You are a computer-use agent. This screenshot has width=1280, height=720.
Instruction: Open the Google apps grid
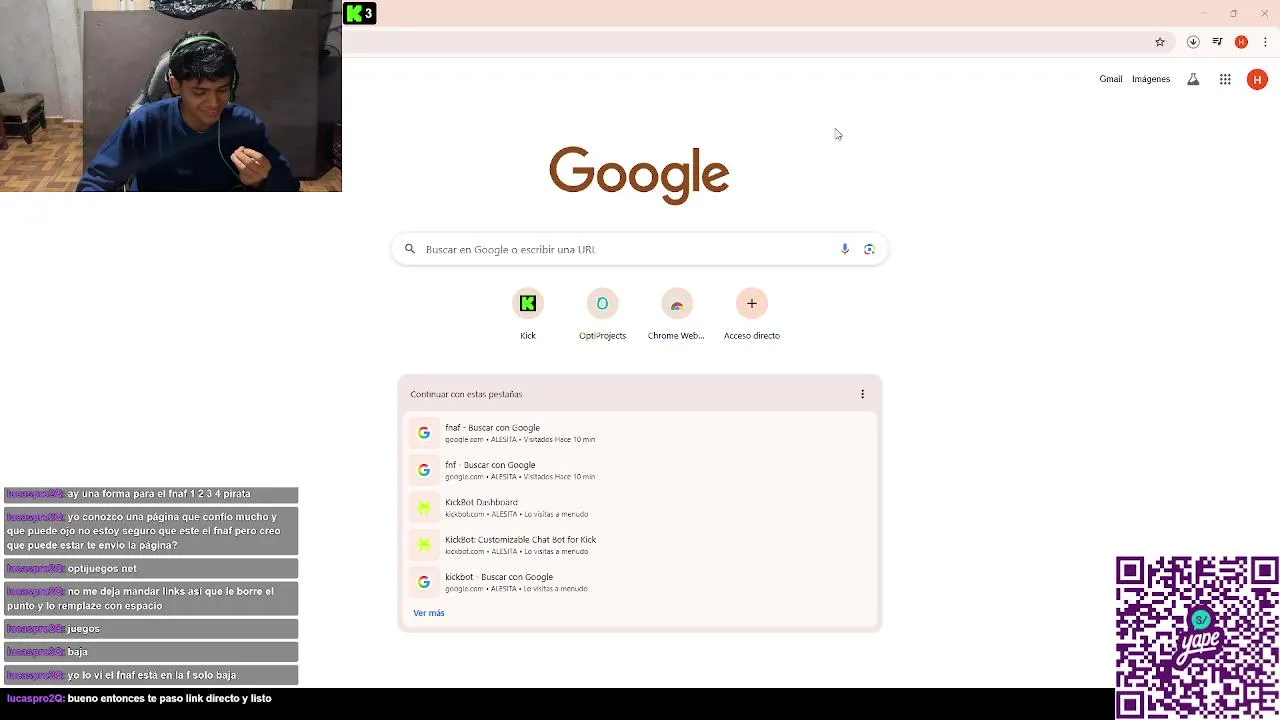(x=1225, y=79)
